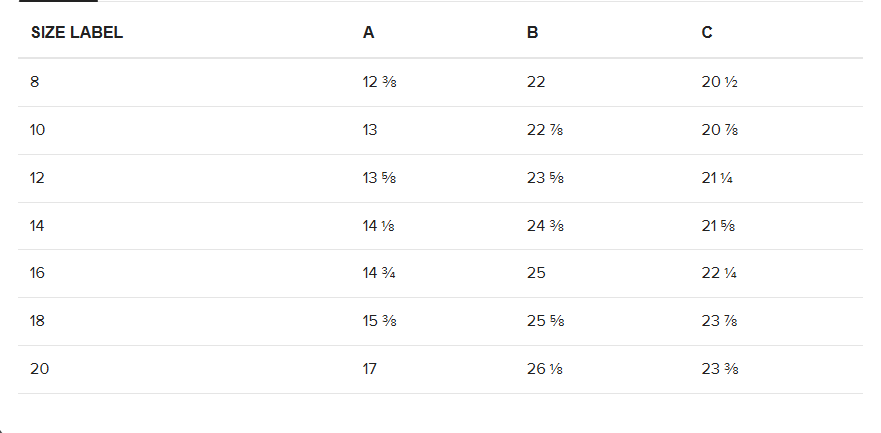The height and width of the screenshot is (433, 881).
Task: Click the active tab underline above the table
Action: click(58, 1)
